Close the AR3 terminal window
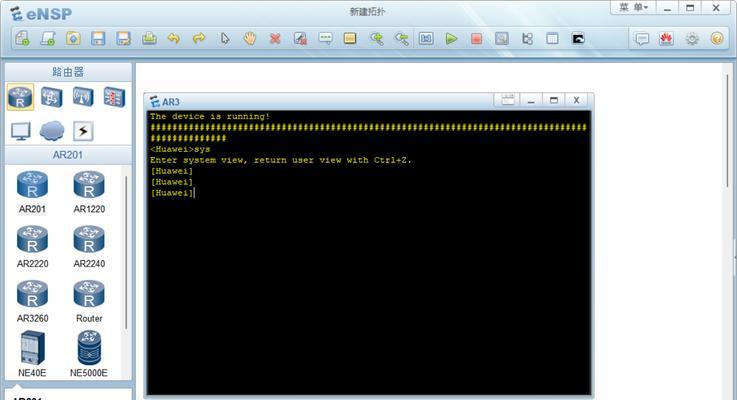The height and width of the screenshot is (400, 737). tap(576, 100)
